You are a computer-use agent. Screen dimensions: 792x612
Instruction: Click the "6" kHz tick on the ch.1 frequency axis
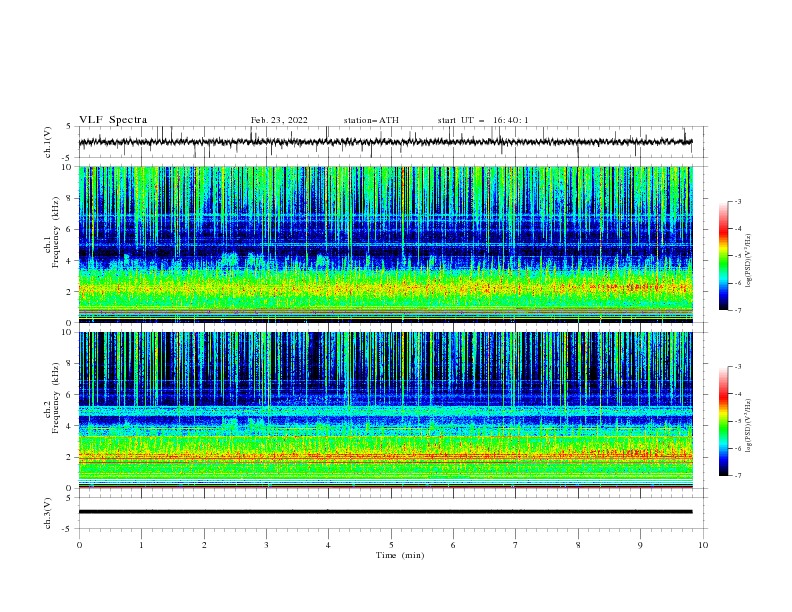click(69, 229)
